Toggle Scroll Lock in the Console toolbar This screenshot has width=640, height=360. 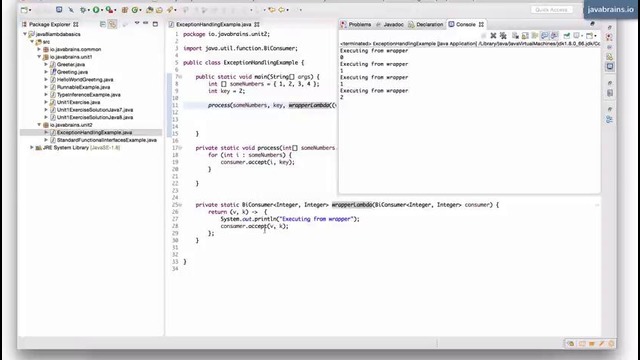525,36
